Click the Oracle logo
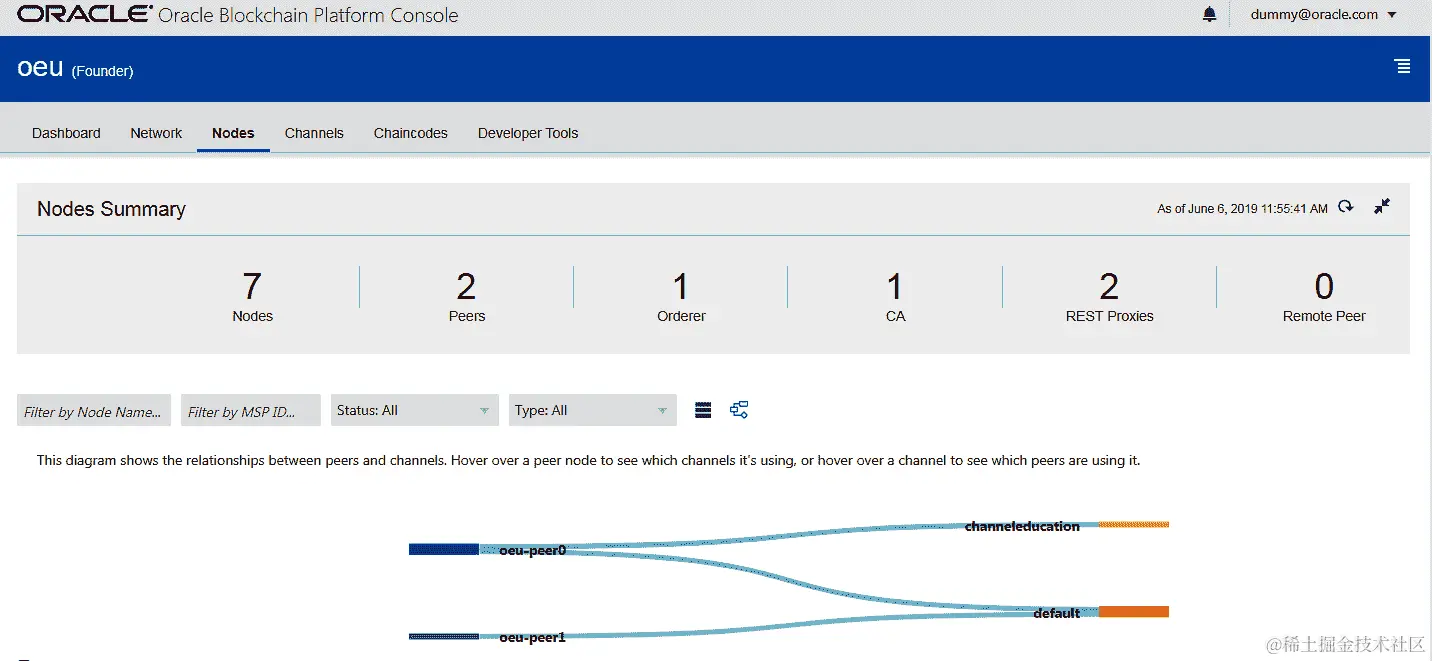The width and height of the screenshot is (1432, 661). point(85,14)
